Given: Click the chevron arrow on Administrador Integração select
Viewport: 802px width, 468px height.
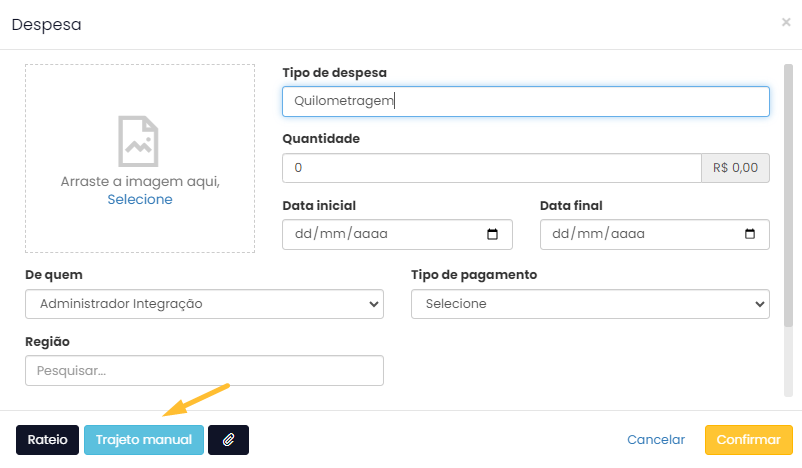Looking at the screenshot, I should coord(374,304).
